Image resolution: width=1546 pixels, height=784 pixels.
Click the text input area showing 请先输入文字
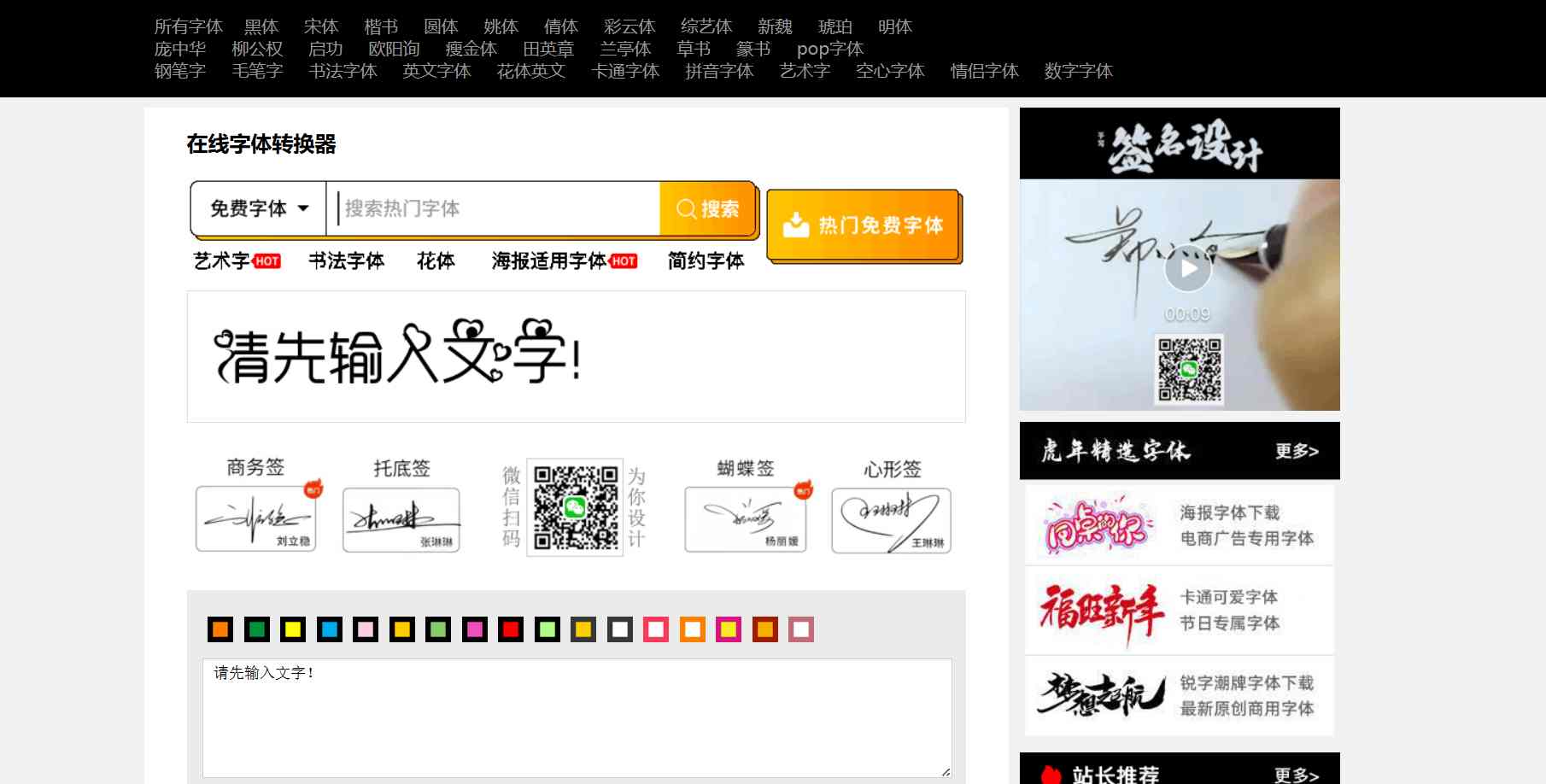point(577,716)
